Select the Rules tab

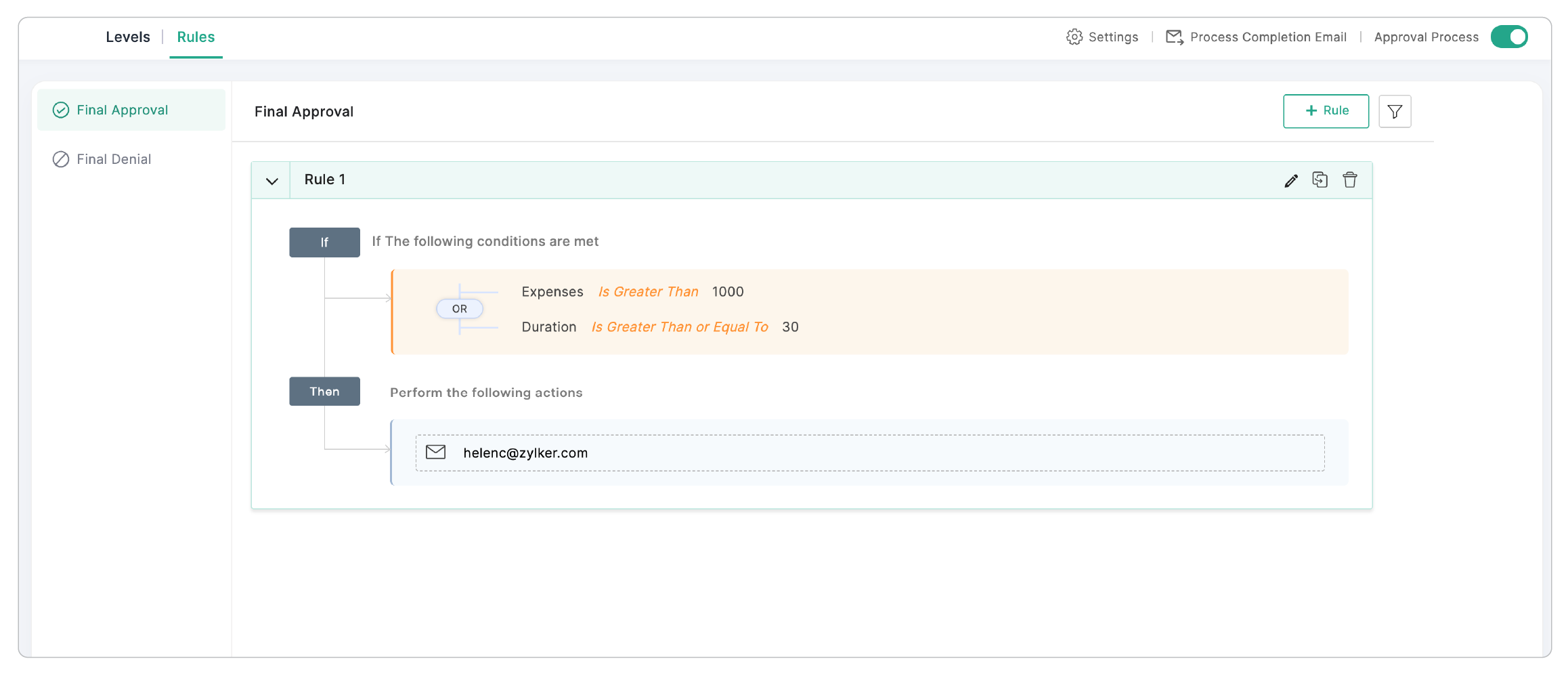coord(196,37)
